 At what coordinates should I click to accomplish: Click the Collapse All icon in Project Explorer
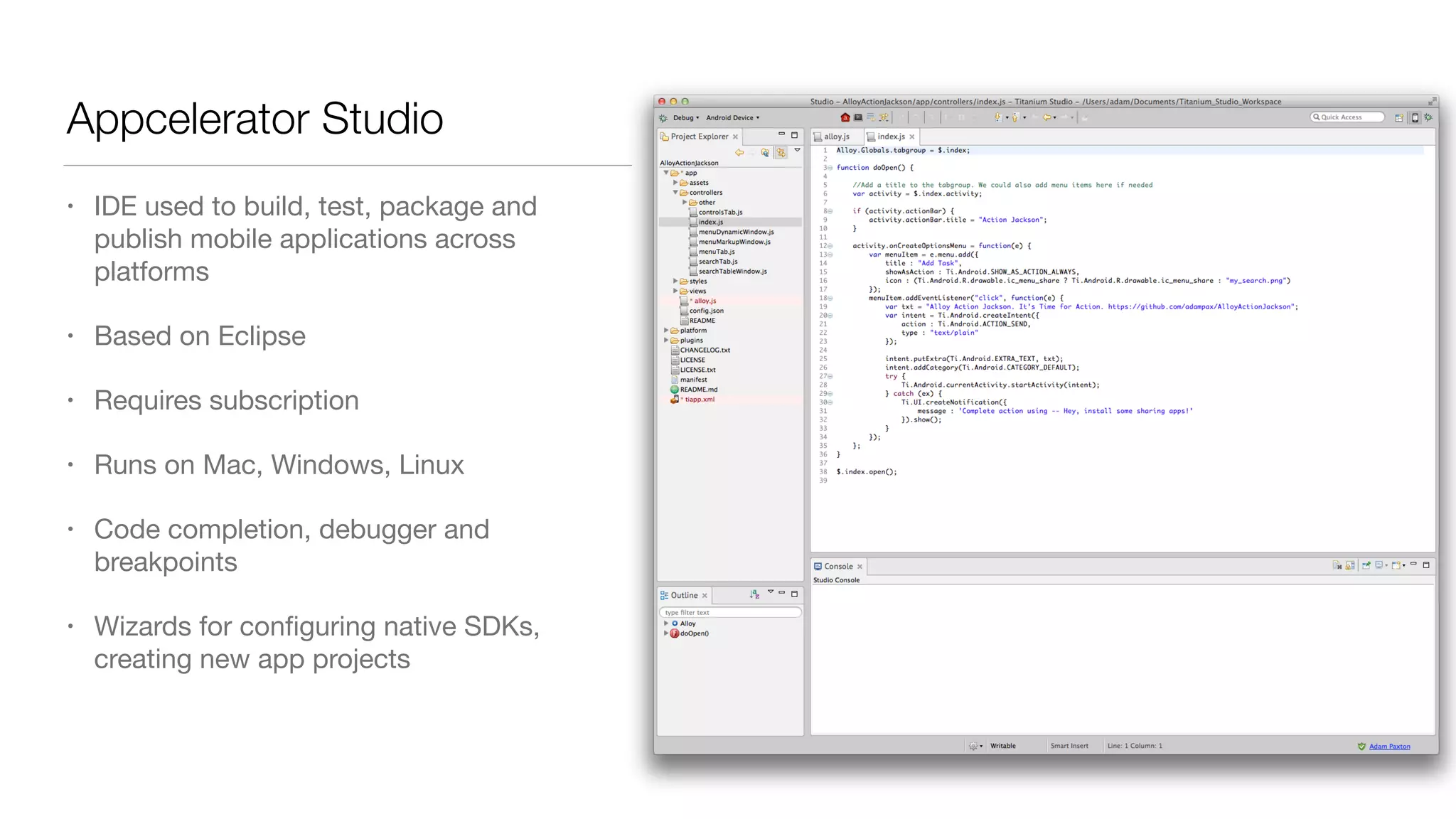[x=765, y=153]
